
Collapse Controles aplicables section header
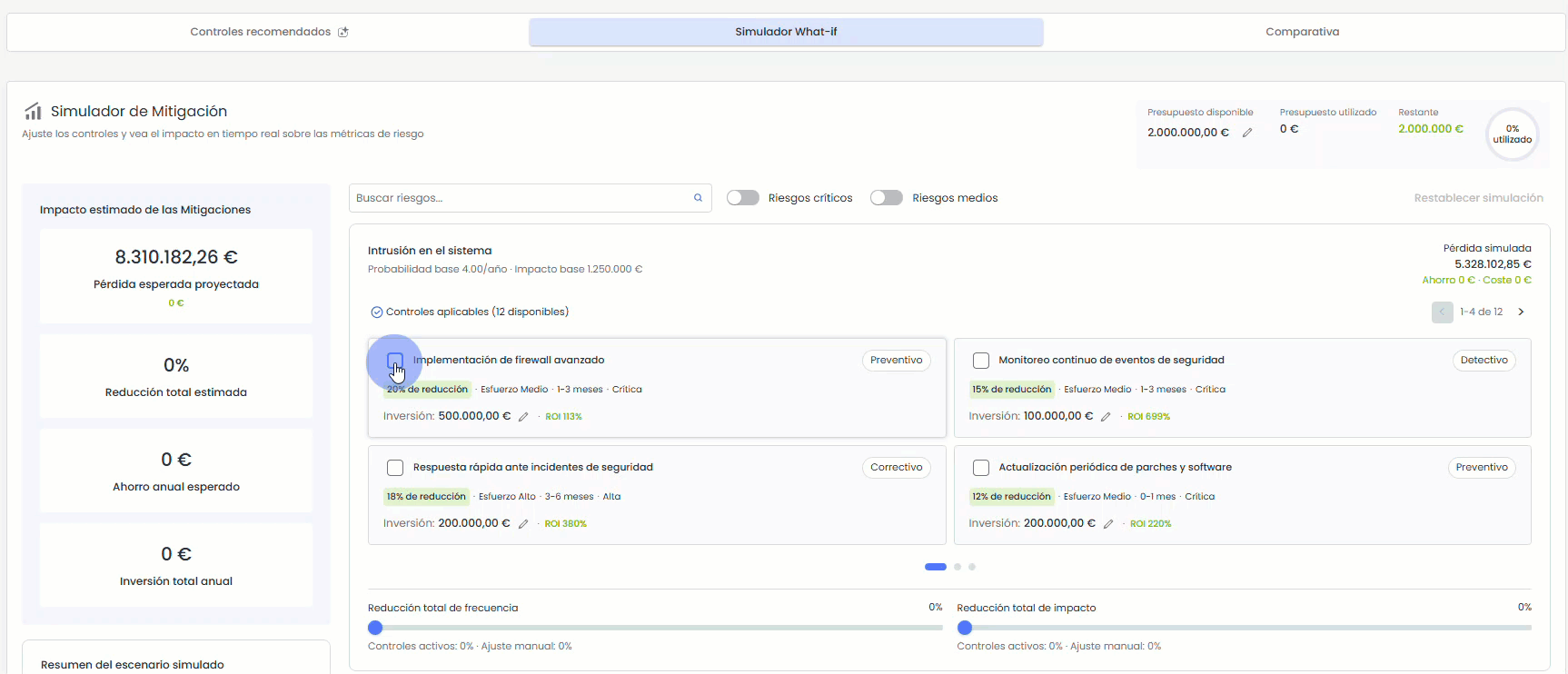click(x=470, y=312)
